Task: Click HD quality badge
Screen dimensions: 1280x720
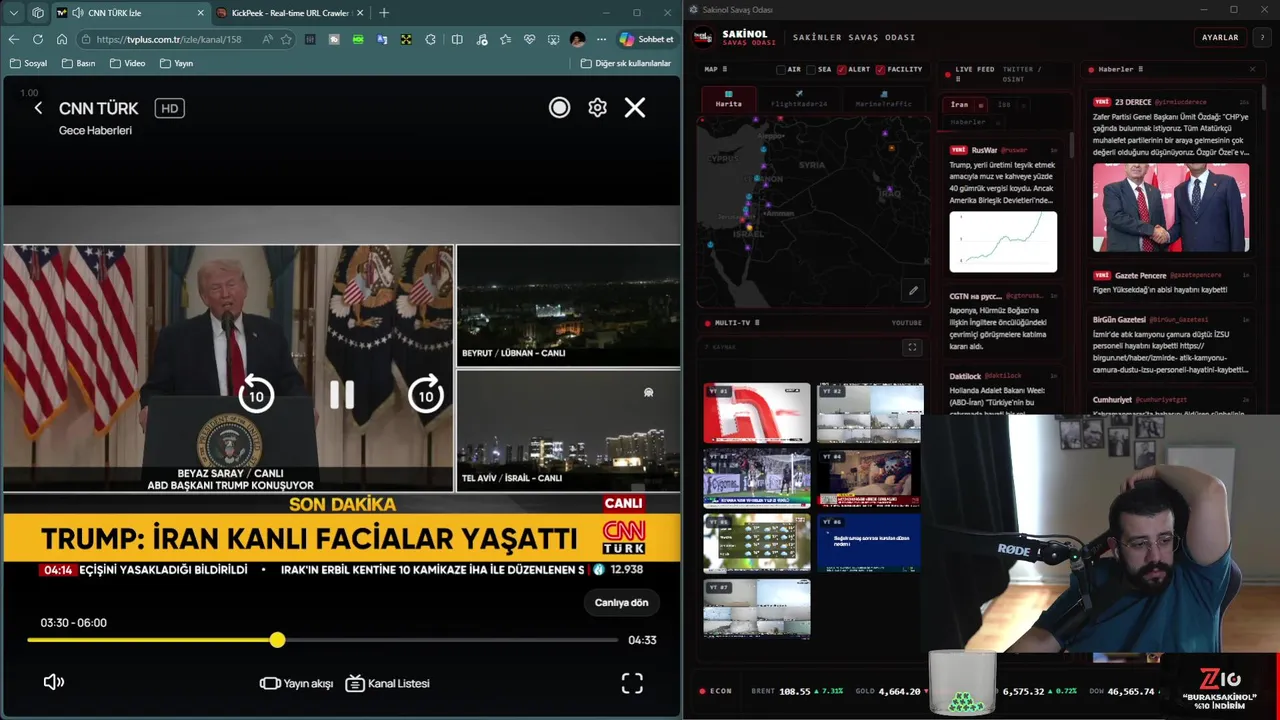Action: coord(169,108)
